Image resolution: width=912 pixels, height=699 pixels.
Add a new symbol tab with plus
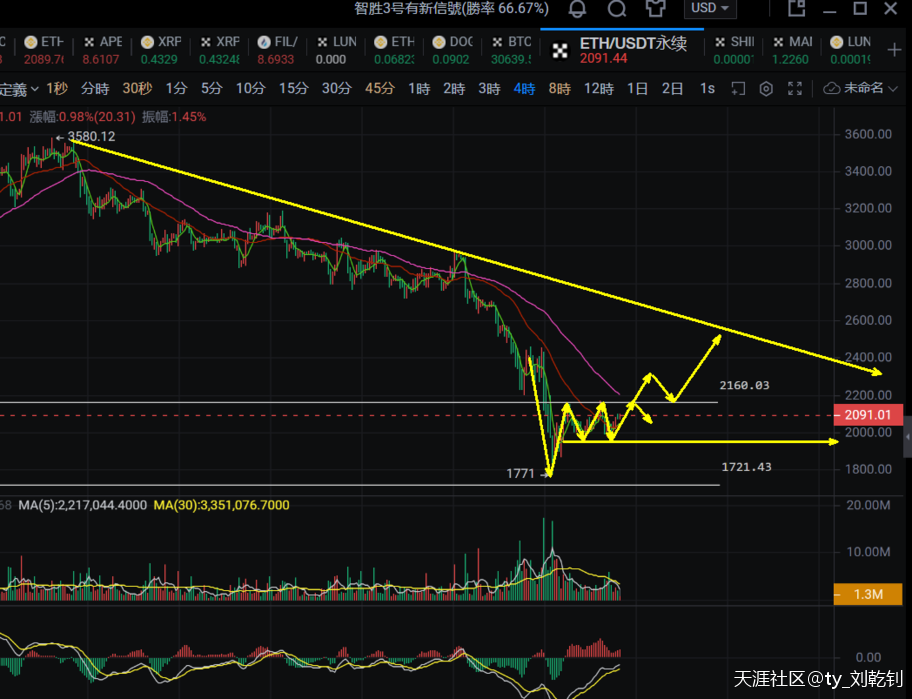pos(894,48)
